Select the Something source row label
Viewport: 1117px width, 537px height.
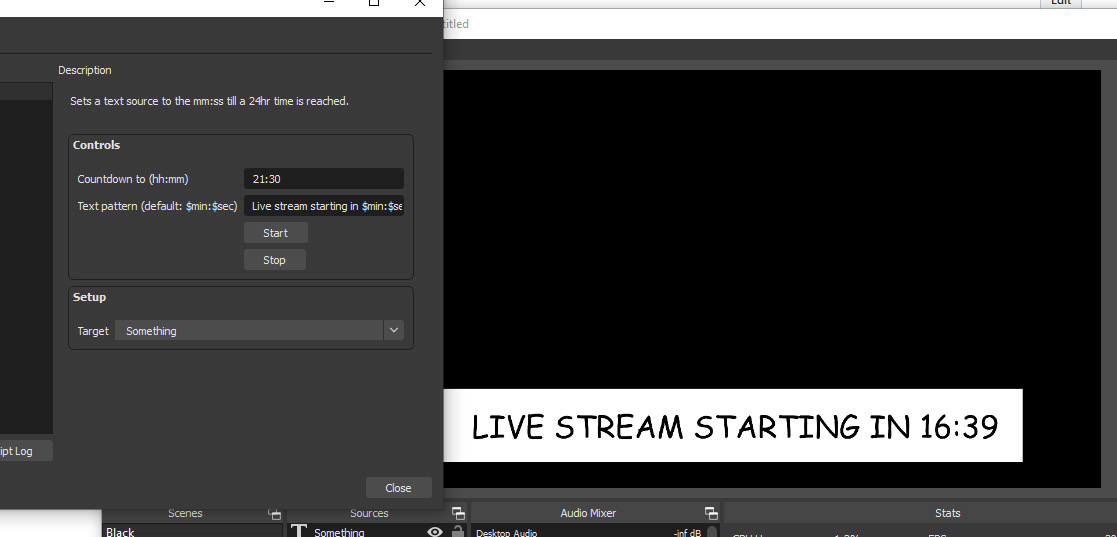point(339,532)
